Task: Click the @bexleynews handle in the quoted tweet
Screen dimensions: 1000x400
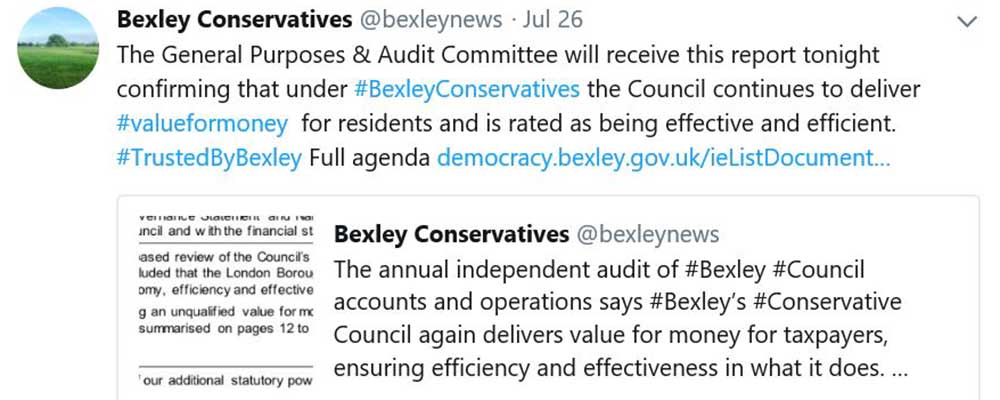Action: click(646, 234)
